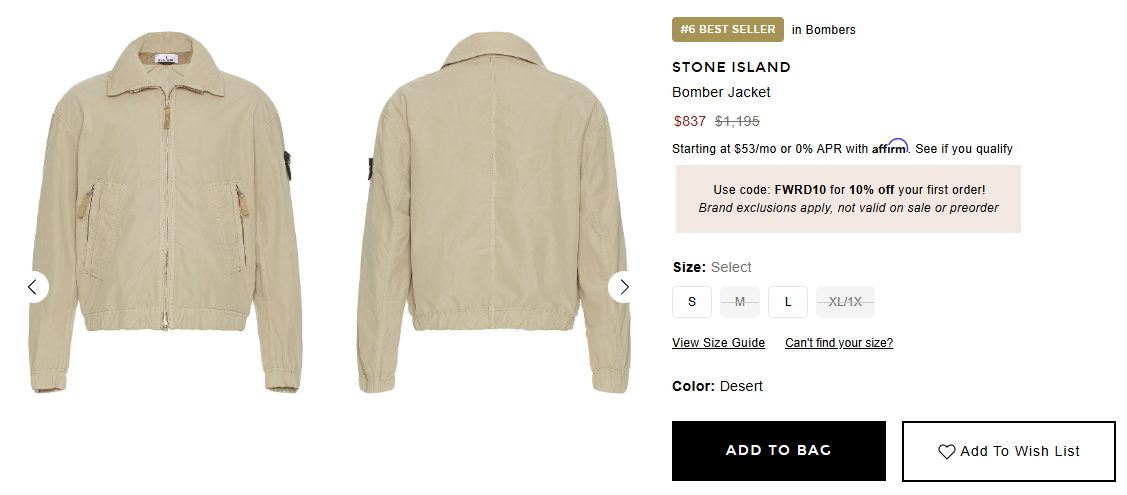Show the previous product image arrow
1127x495 pixels.
click(x=32, y=287)
